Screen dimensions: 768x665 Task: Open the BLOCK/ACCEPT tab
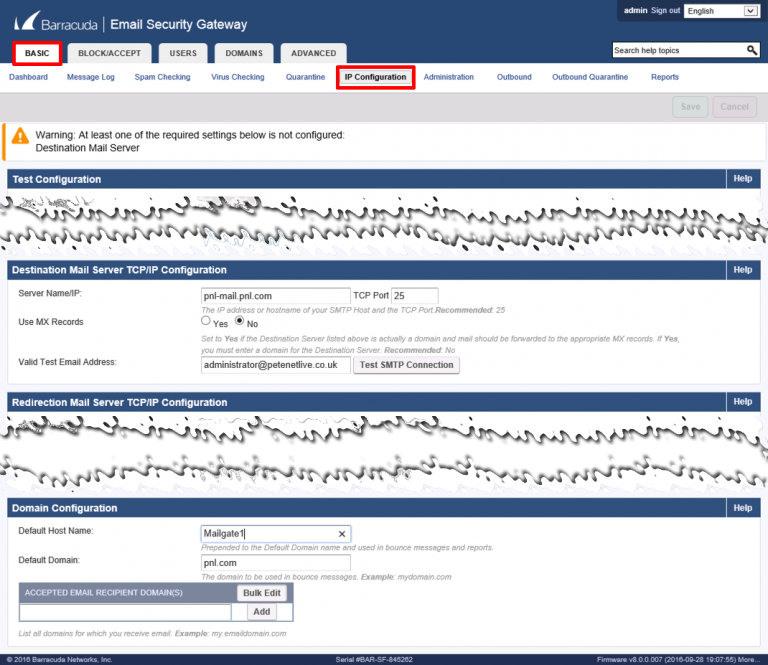point(109,53)
